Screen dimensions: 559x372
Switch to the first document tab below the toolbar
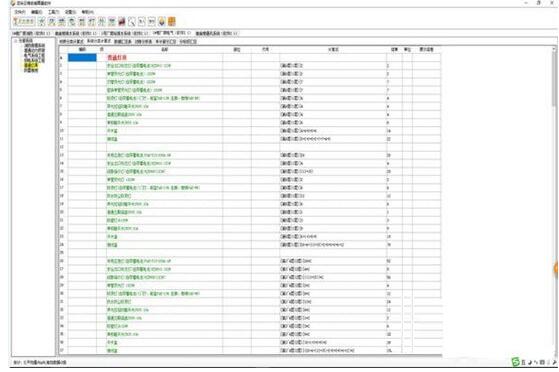click(31, 33)
